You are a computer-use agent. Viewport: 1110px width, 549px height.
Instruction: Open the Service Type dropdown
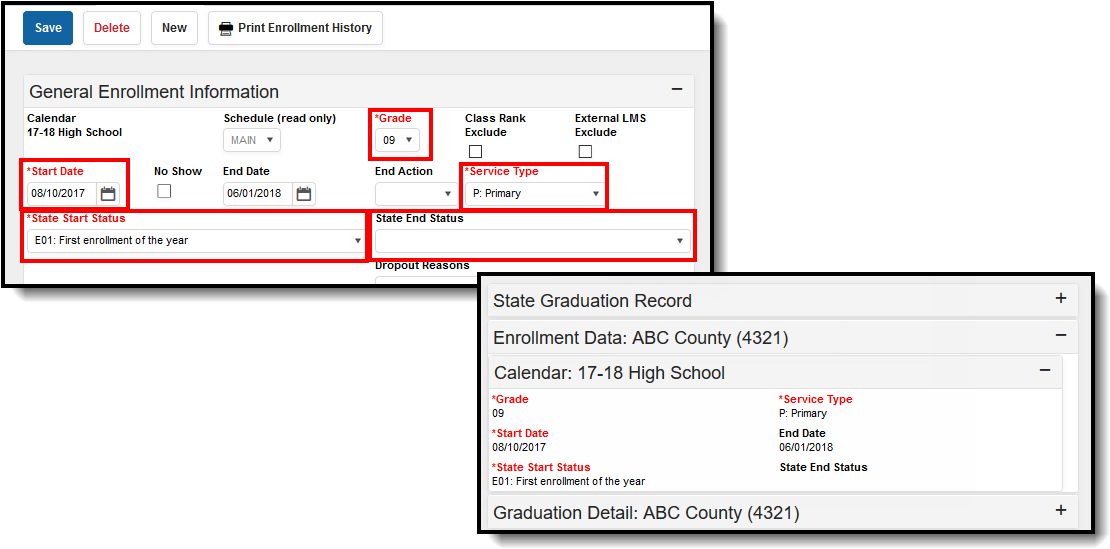click(534, 193)
